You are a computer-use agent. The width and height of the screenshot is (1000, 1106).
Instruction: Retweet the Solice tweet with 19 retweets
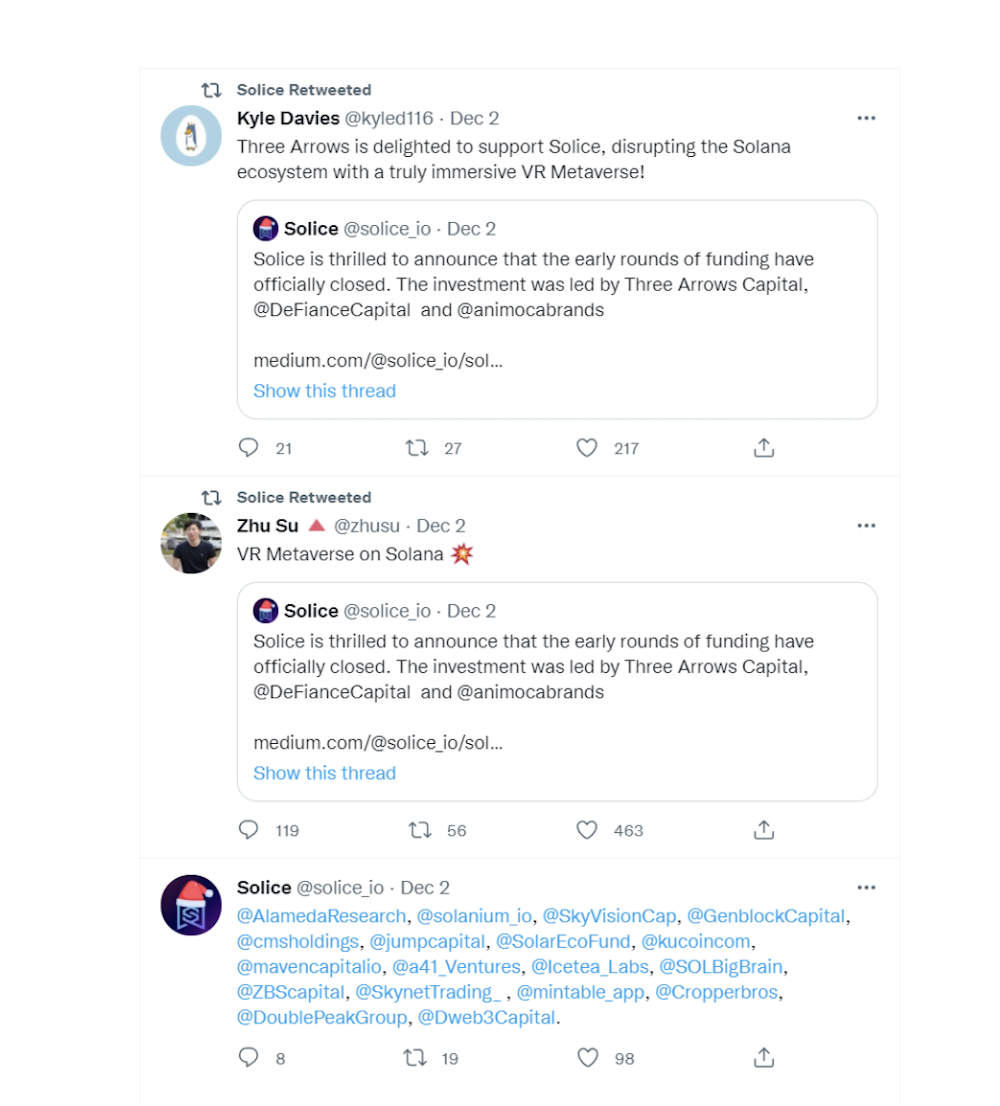coord(415,1057)
